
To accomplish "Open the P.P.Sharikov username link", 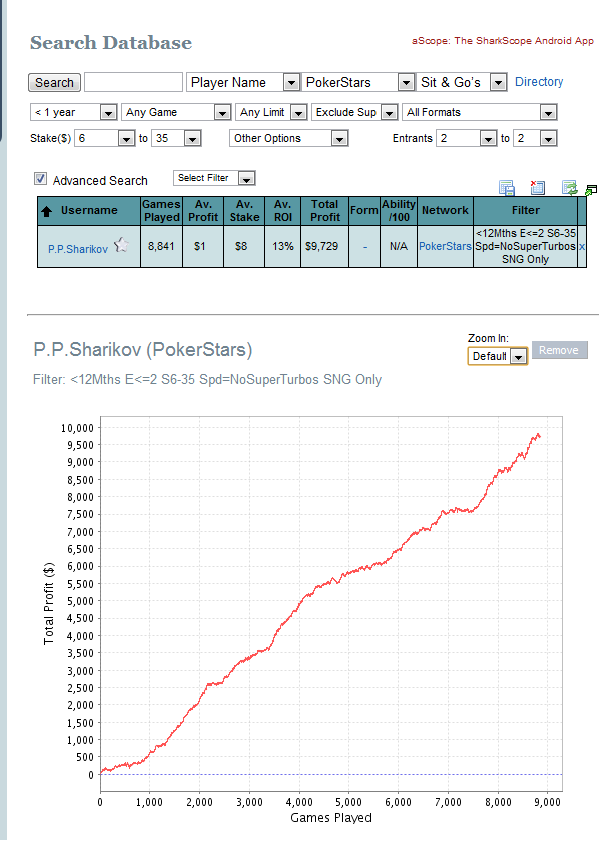I will coord(78,249).
